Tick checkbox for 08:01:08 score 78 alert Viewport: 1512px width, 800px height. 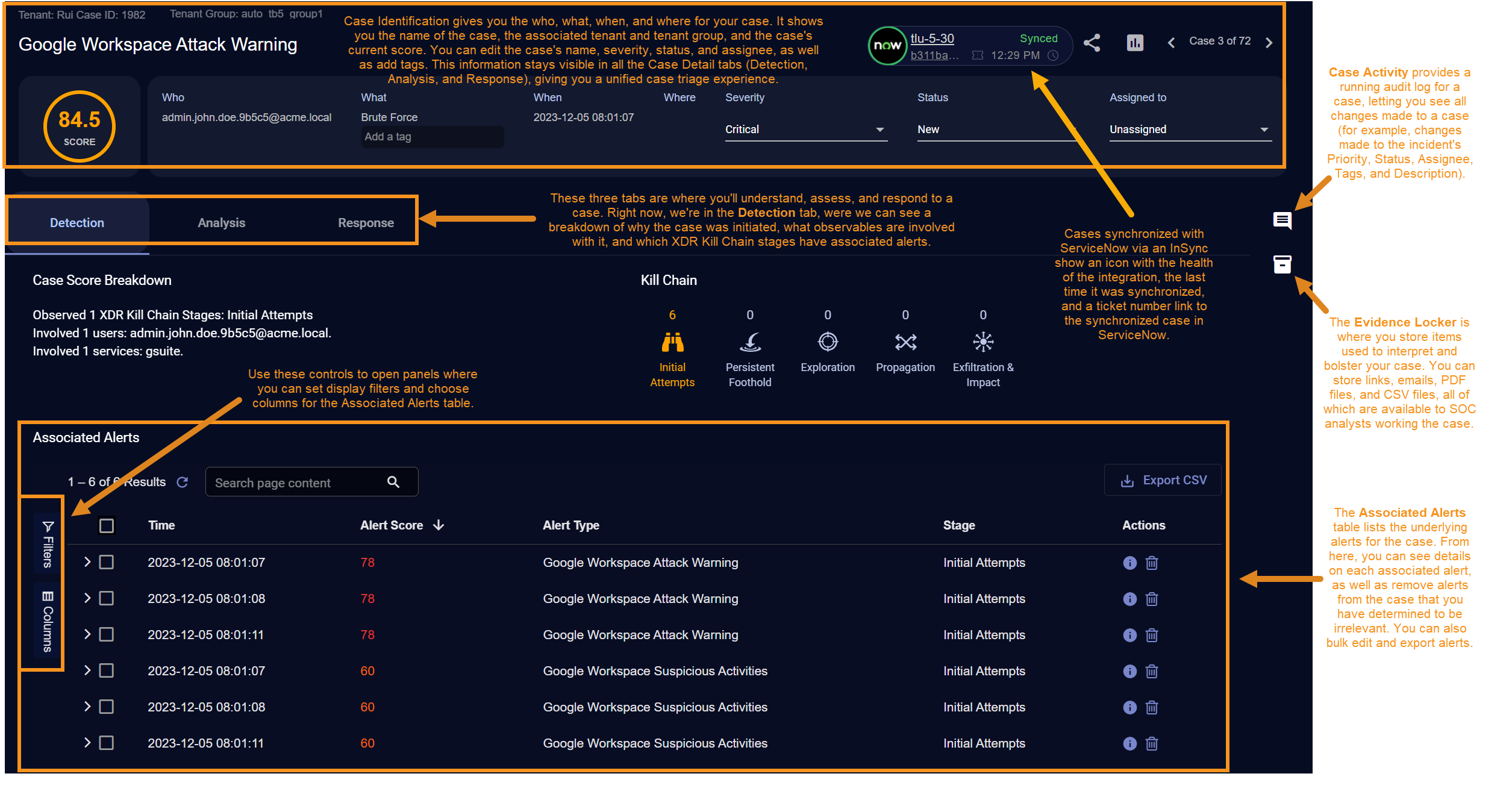click(107, 599)
